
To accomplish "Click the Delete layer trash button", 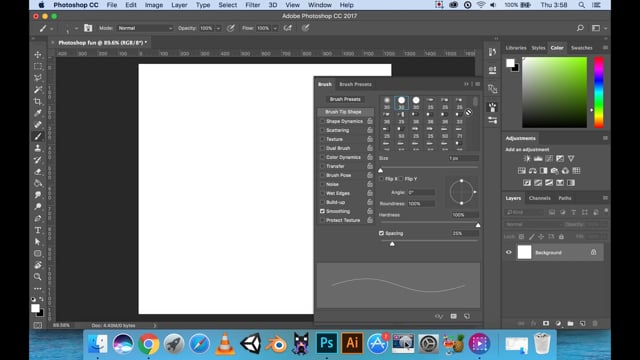I will [x=595, y=323].
